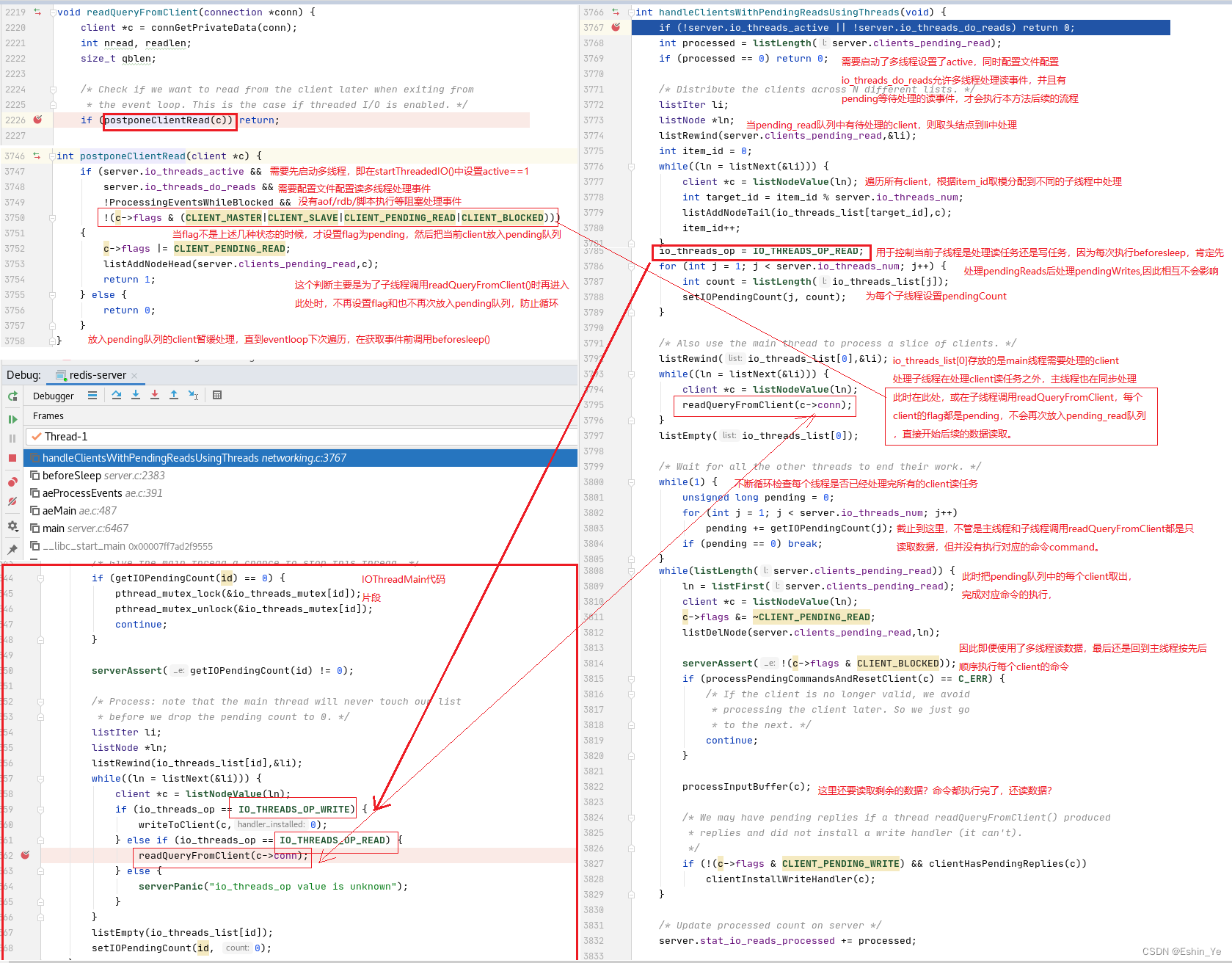Toggle breakpoint at line 3767

tap(616, 27)
